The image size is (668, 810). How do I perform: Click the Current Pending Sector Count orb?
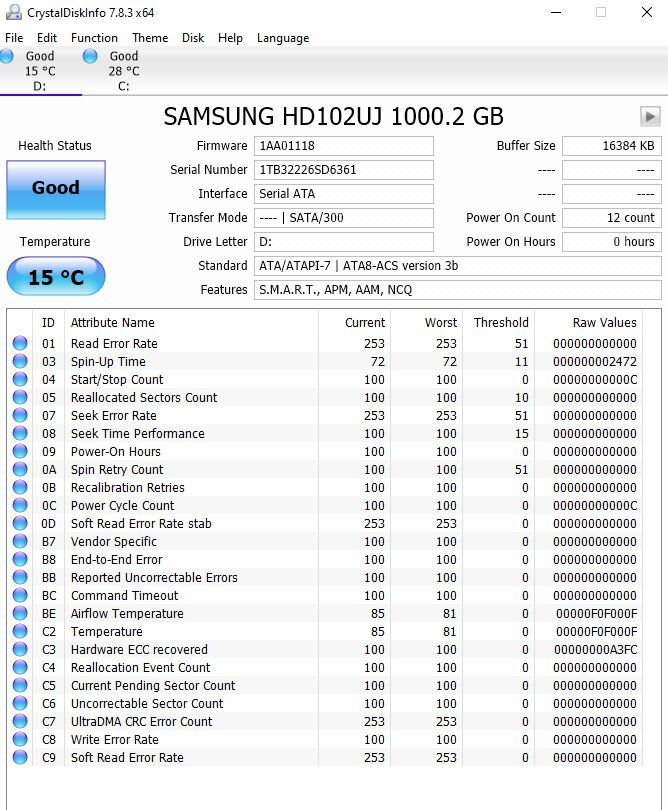[x=20, y=685]
